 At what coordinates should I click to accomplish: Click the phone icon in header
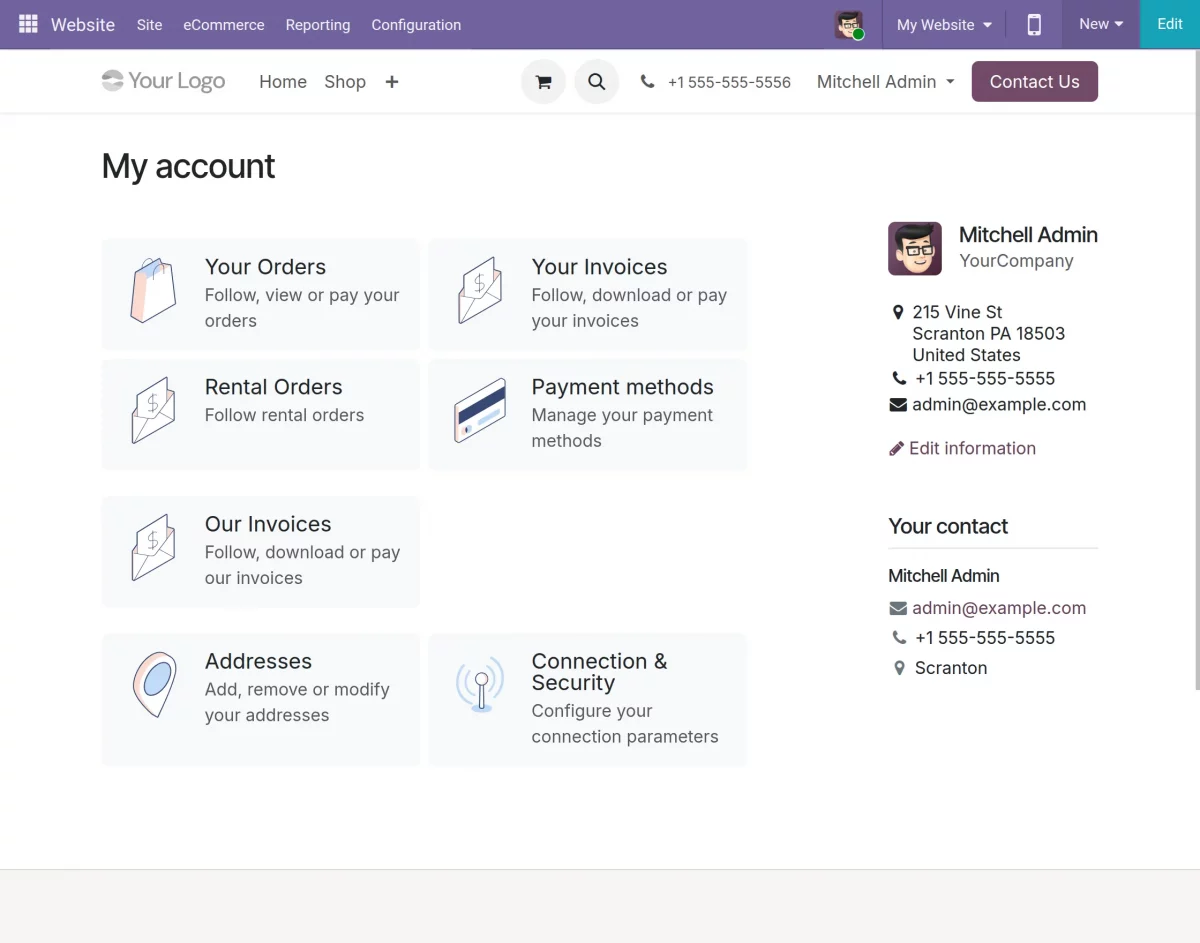tap(648, 82)
